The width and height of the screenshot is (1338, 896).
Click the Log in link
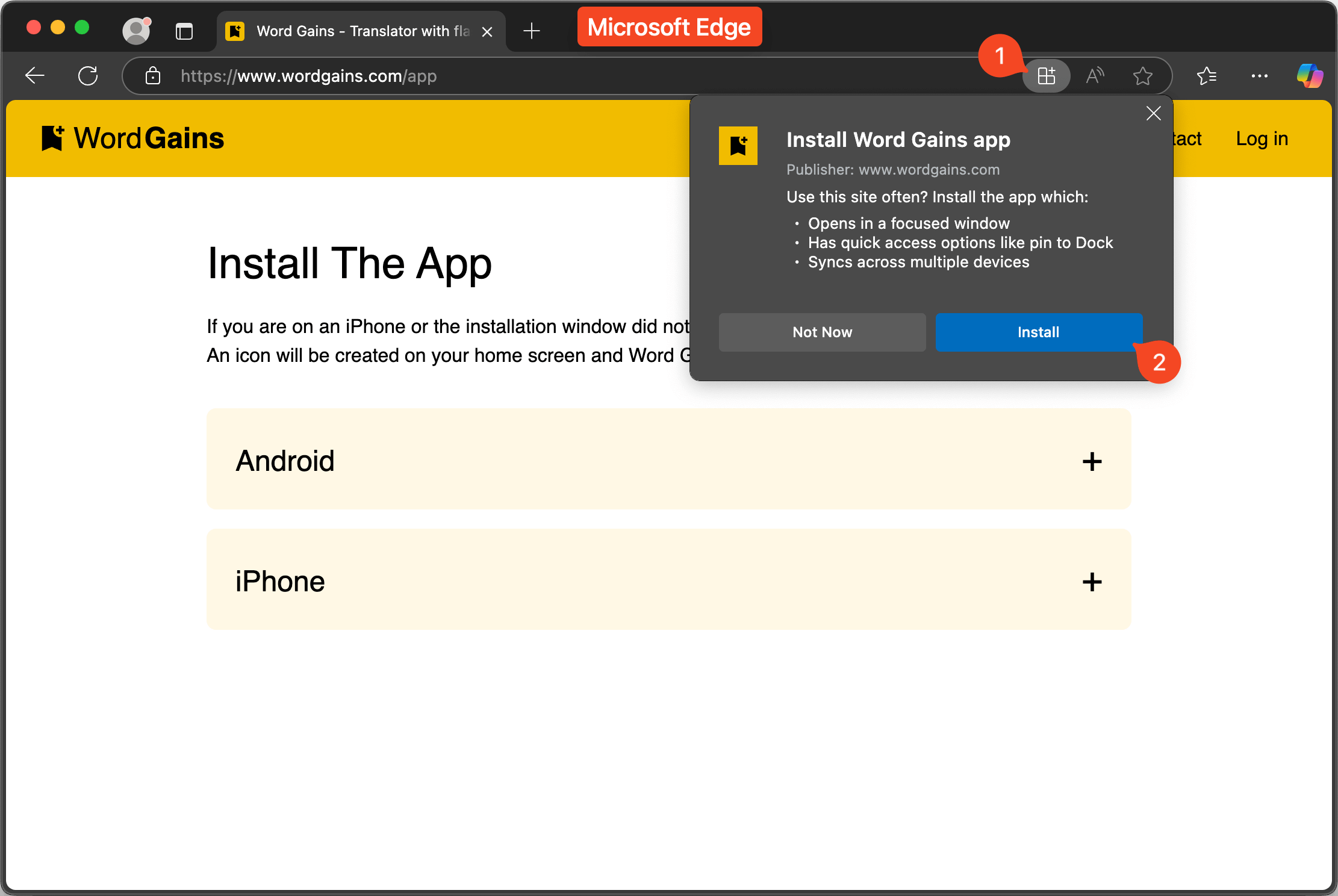pos(1262,138)
